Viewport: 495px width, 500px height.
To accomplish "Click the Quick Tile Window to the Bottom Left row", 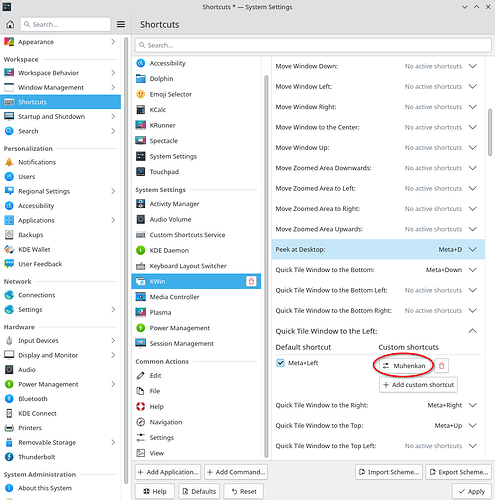I will click(378, 290).
